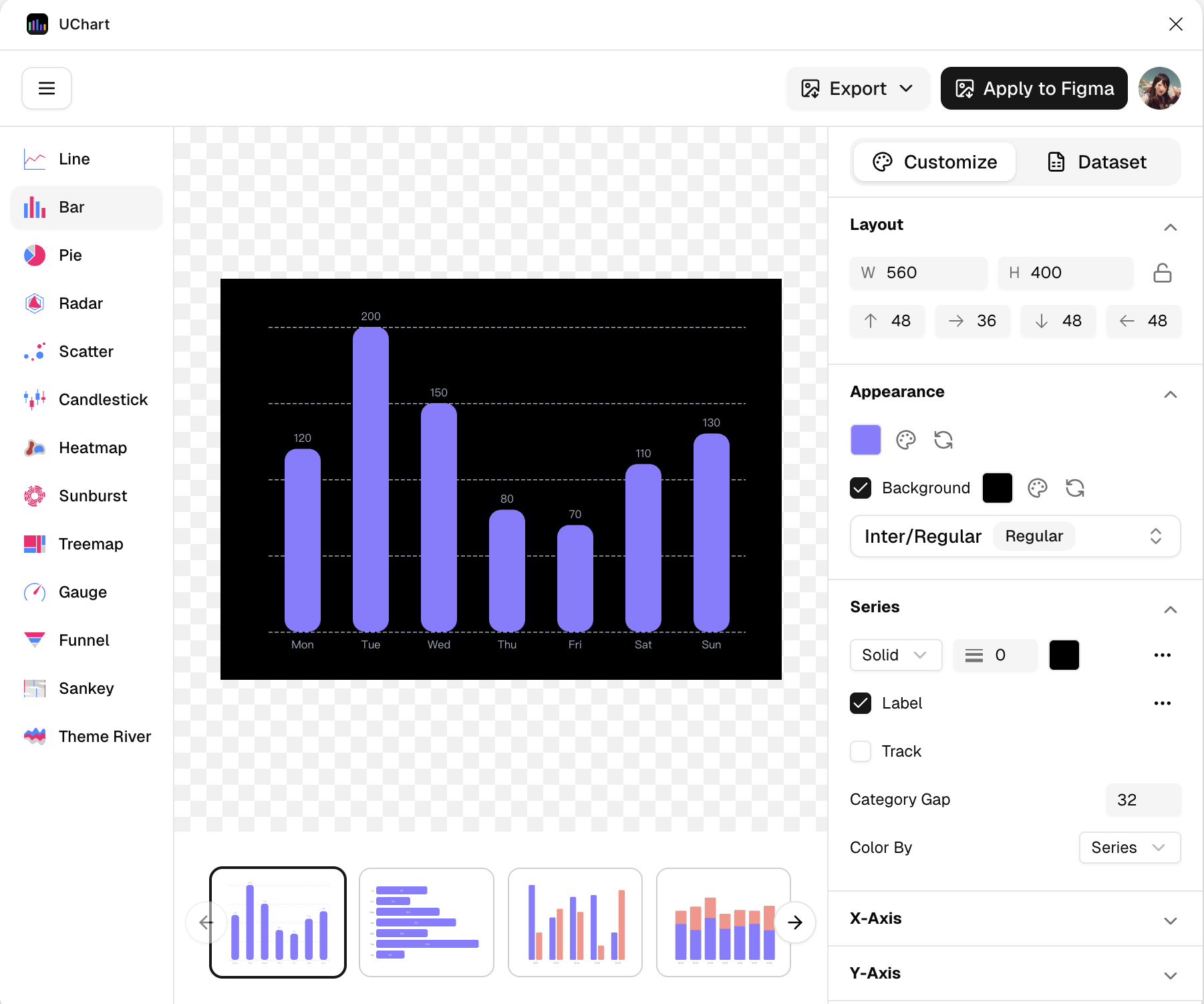Click the Apply to Figma button
Viewport: 1204px width, 1004px height.
pyautogui.click(x=1034, y=88)
